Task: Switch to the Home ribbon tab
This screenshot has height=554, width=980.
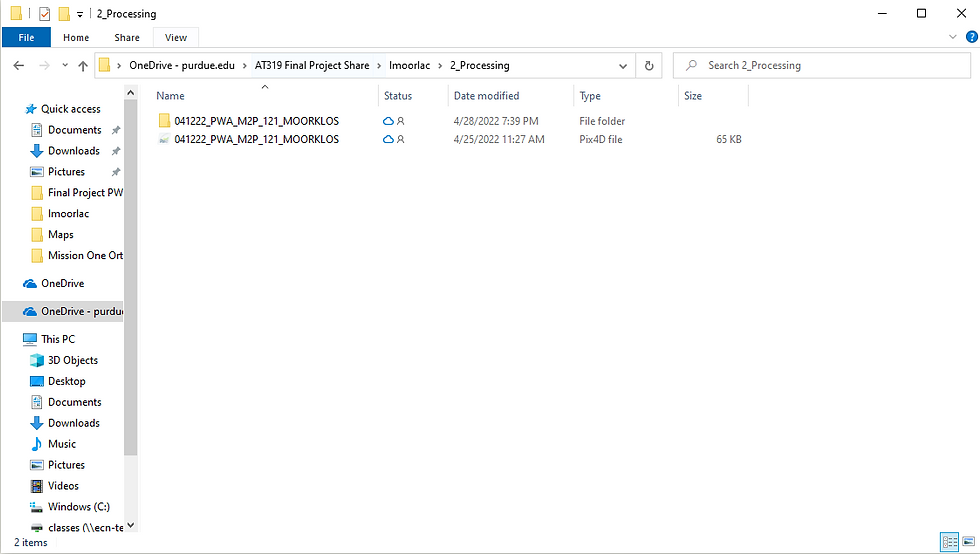Action: tap(76, 38)
